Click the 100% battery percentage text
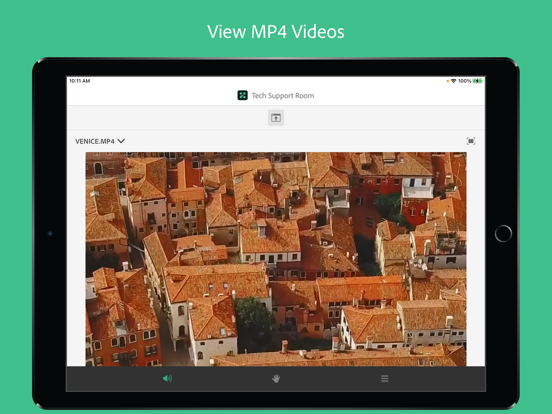The height and width of the screenshot is (414, 552). [x=464, y=81]
